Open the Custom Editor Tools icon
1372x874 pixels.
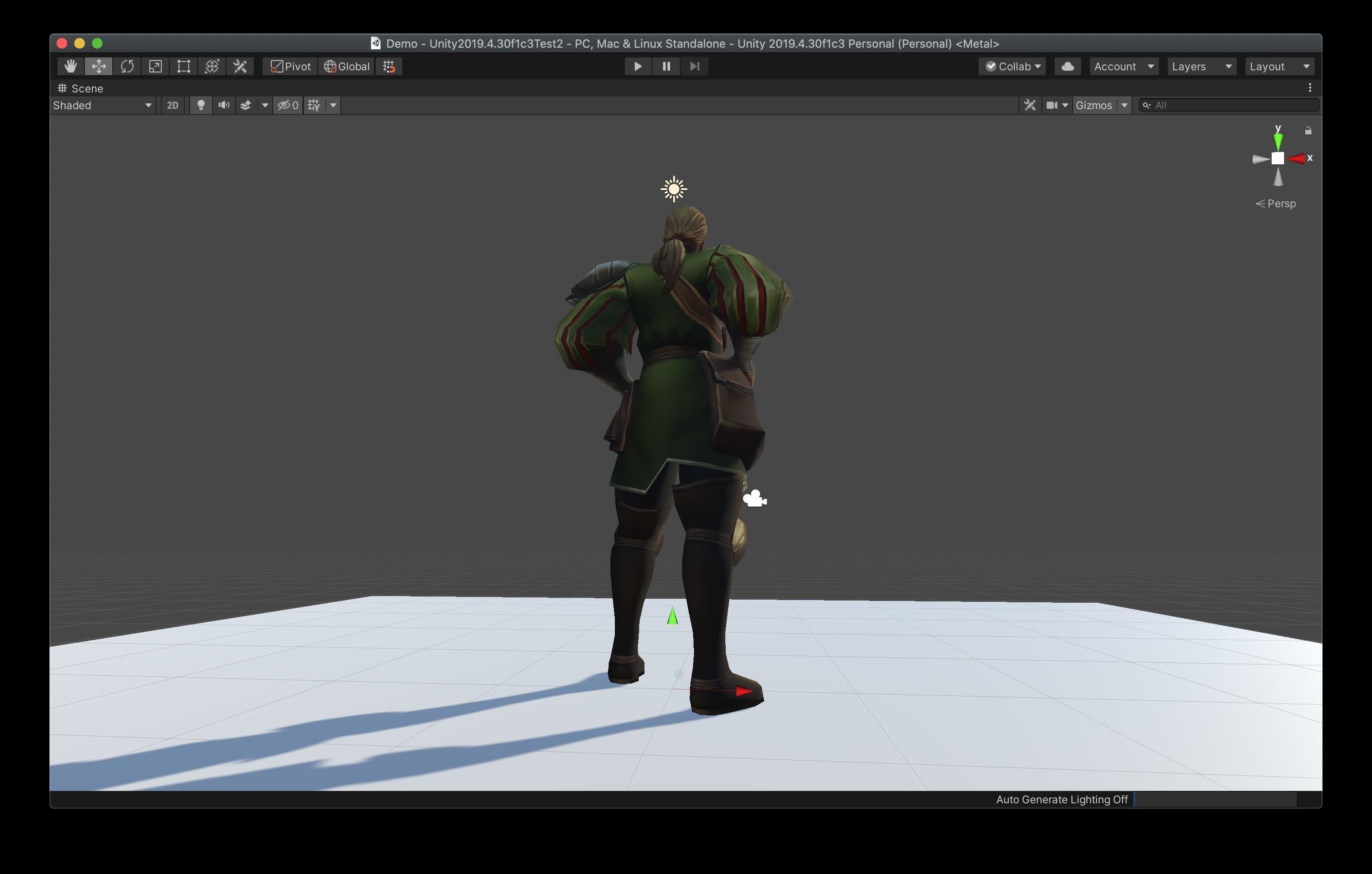[239, 66]
